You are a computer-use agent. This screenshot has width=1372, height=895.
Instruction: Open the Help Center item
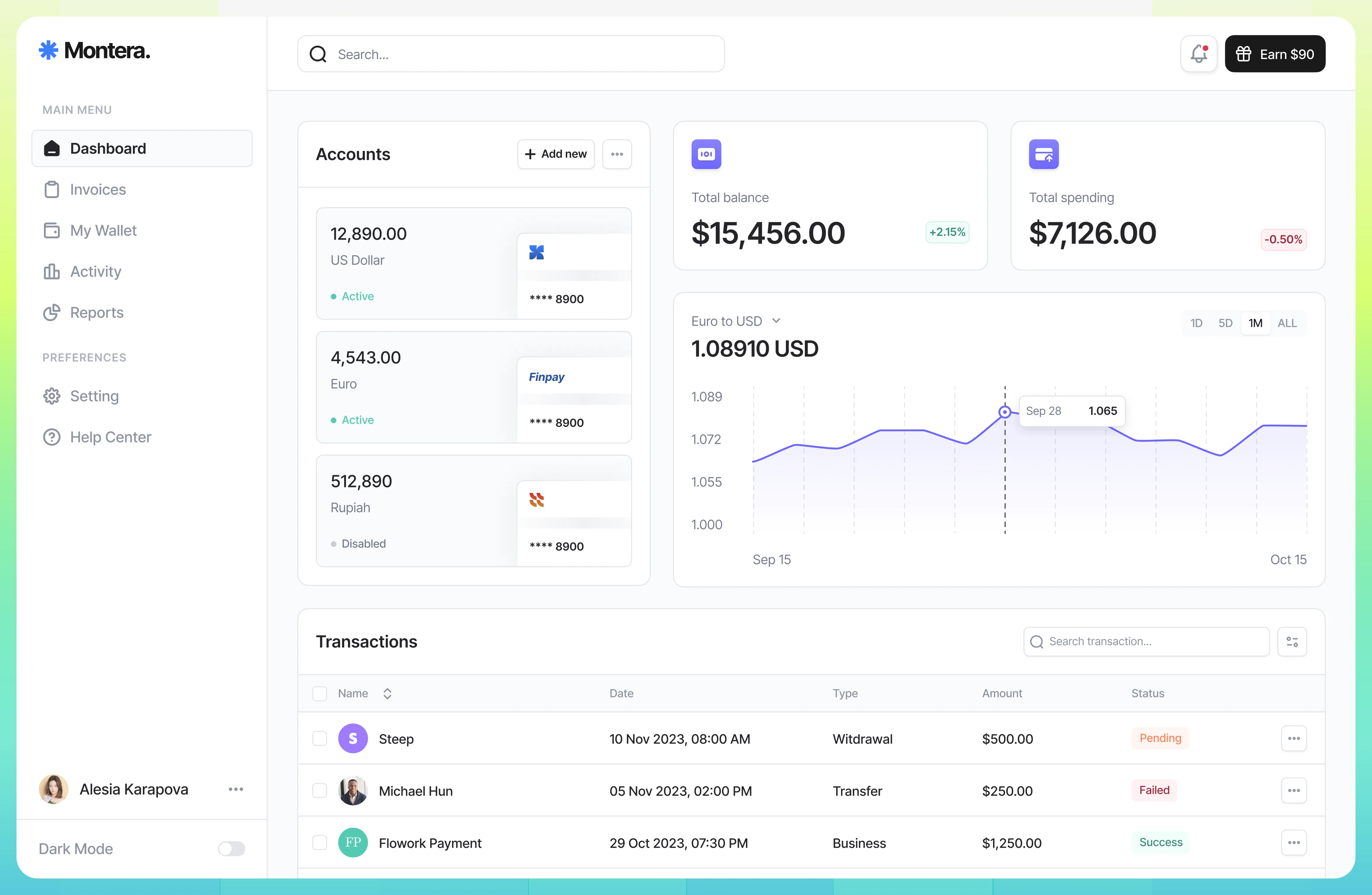tap(142, 437)
